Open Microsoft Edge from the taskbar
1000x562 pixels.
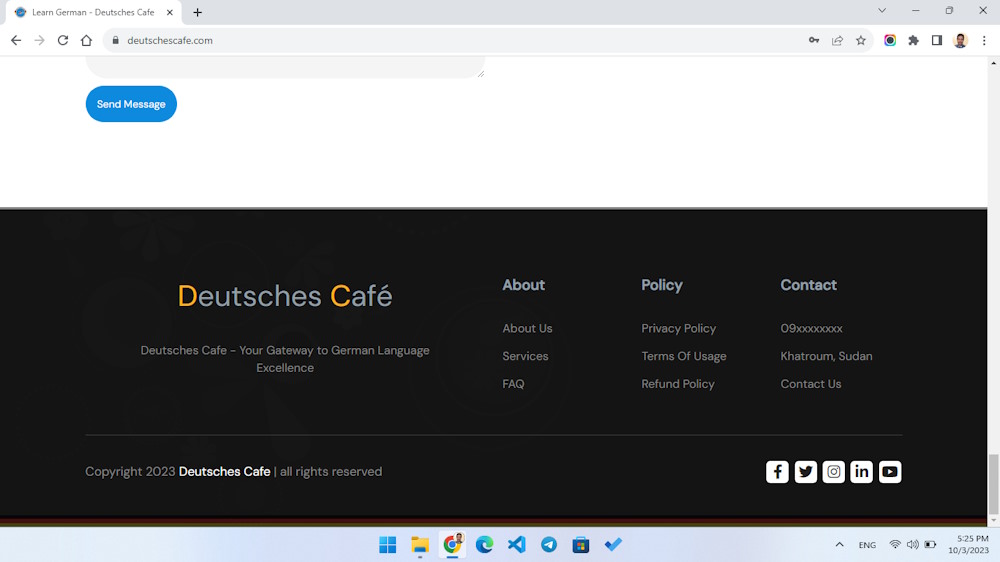[x=484, y=545]
